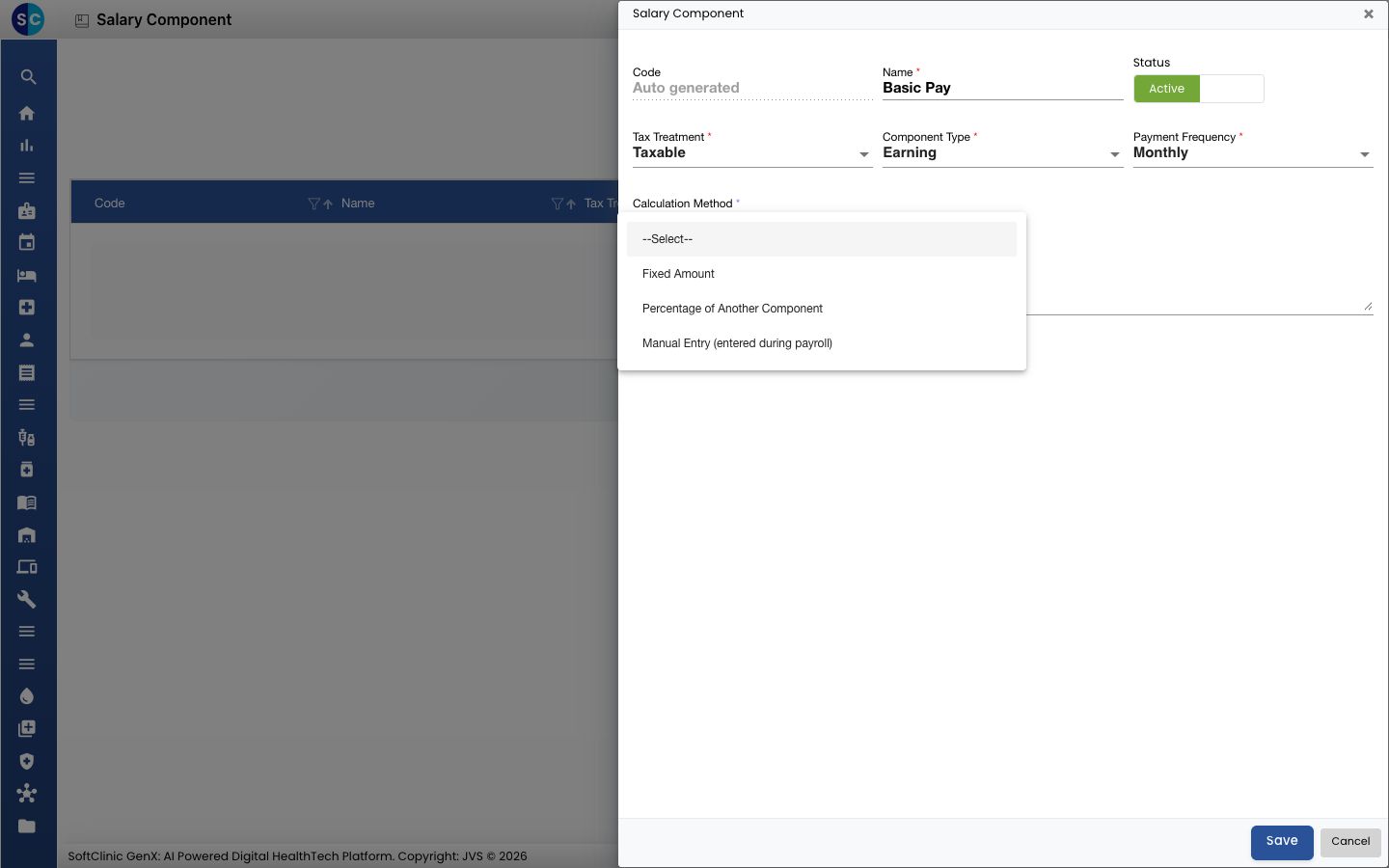Click the Salary Component page title
The width and height of the screenshot is (1389, 868).
[x=164, y=20]
